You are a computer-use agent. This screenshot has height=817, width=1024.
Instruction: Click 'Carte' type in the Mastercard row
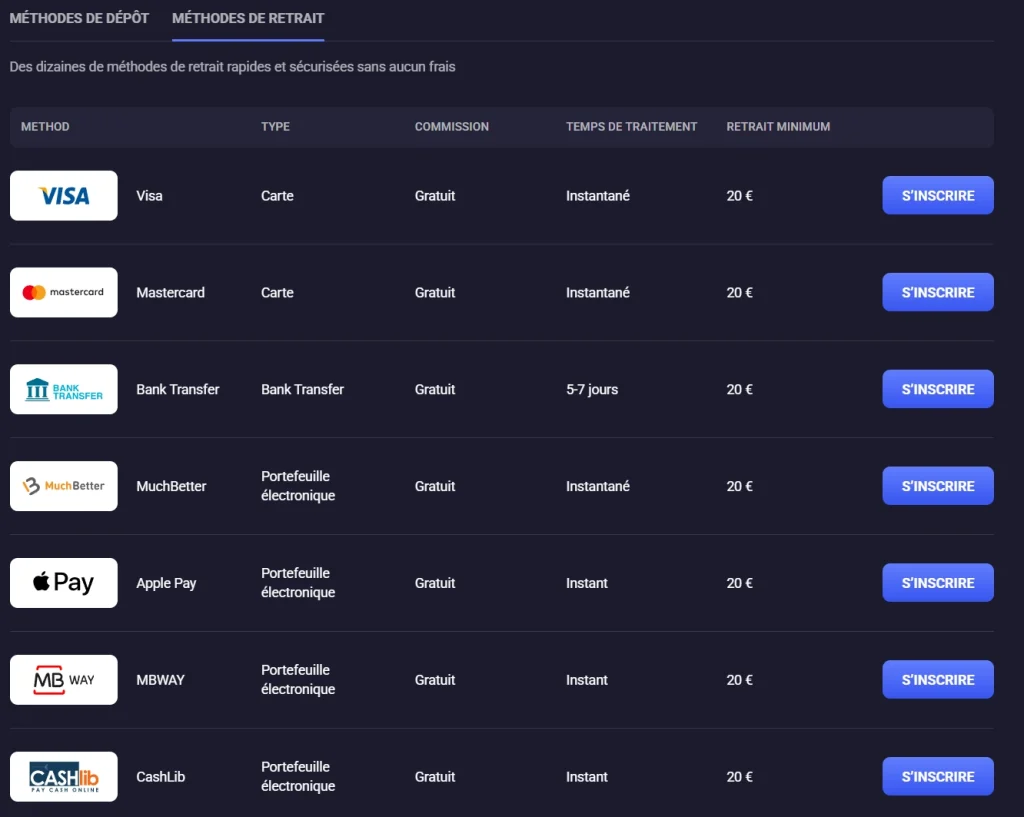pos(278,293)
